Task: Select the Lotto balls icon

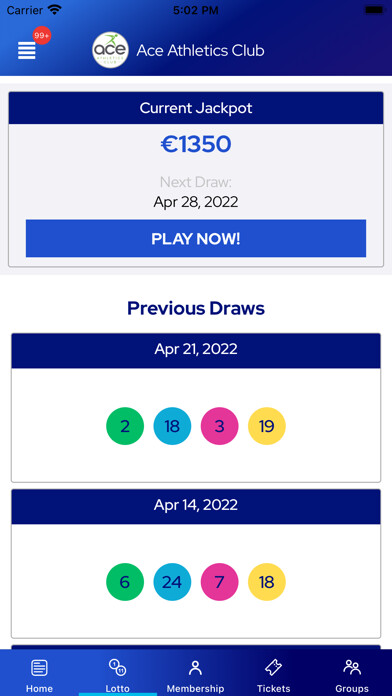Action: tap(118, 667)
